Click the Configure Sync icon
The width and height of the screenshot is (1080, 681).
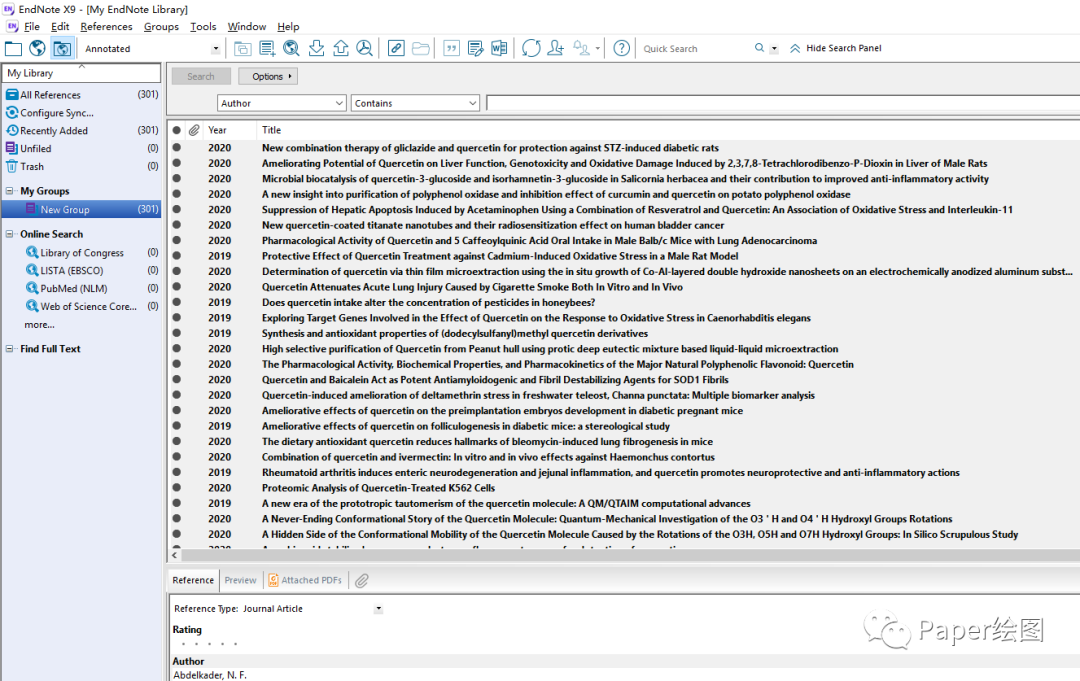coord(12,112)
